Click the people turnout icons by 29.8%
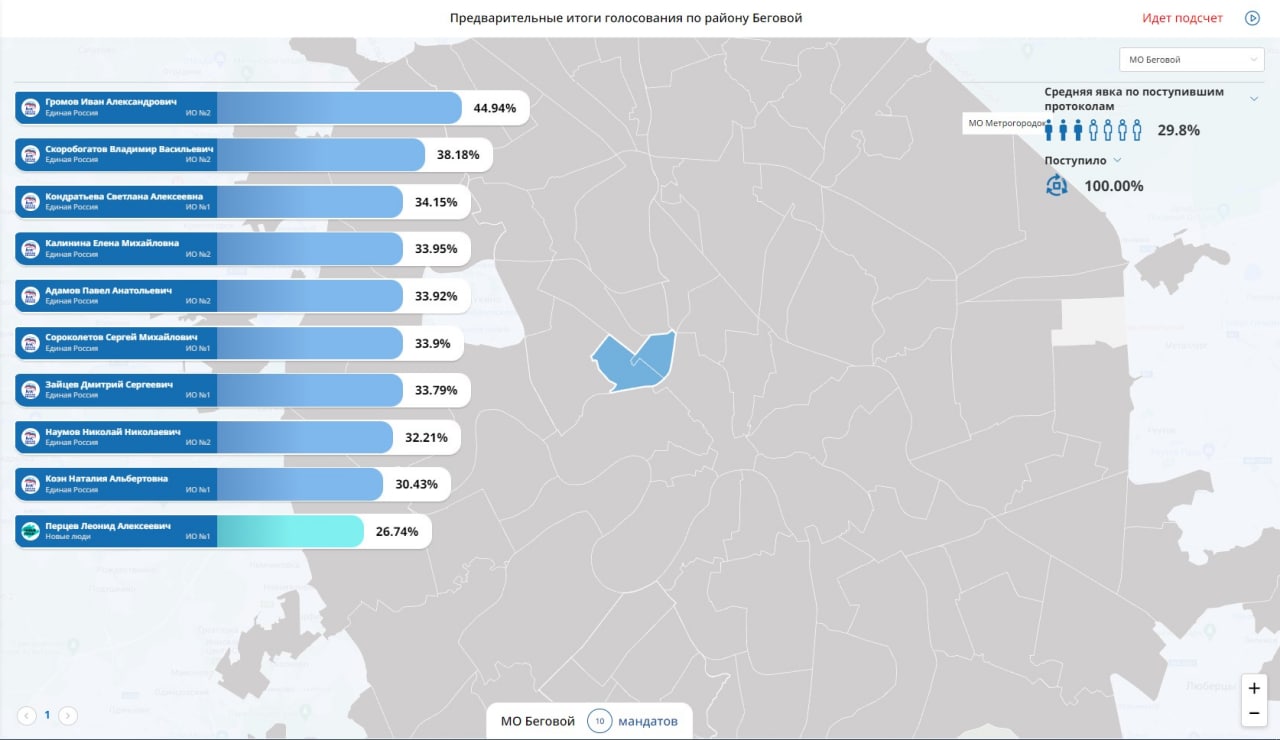The height and width of the screenshot is (740, 1280). [x=1094, y=130]
